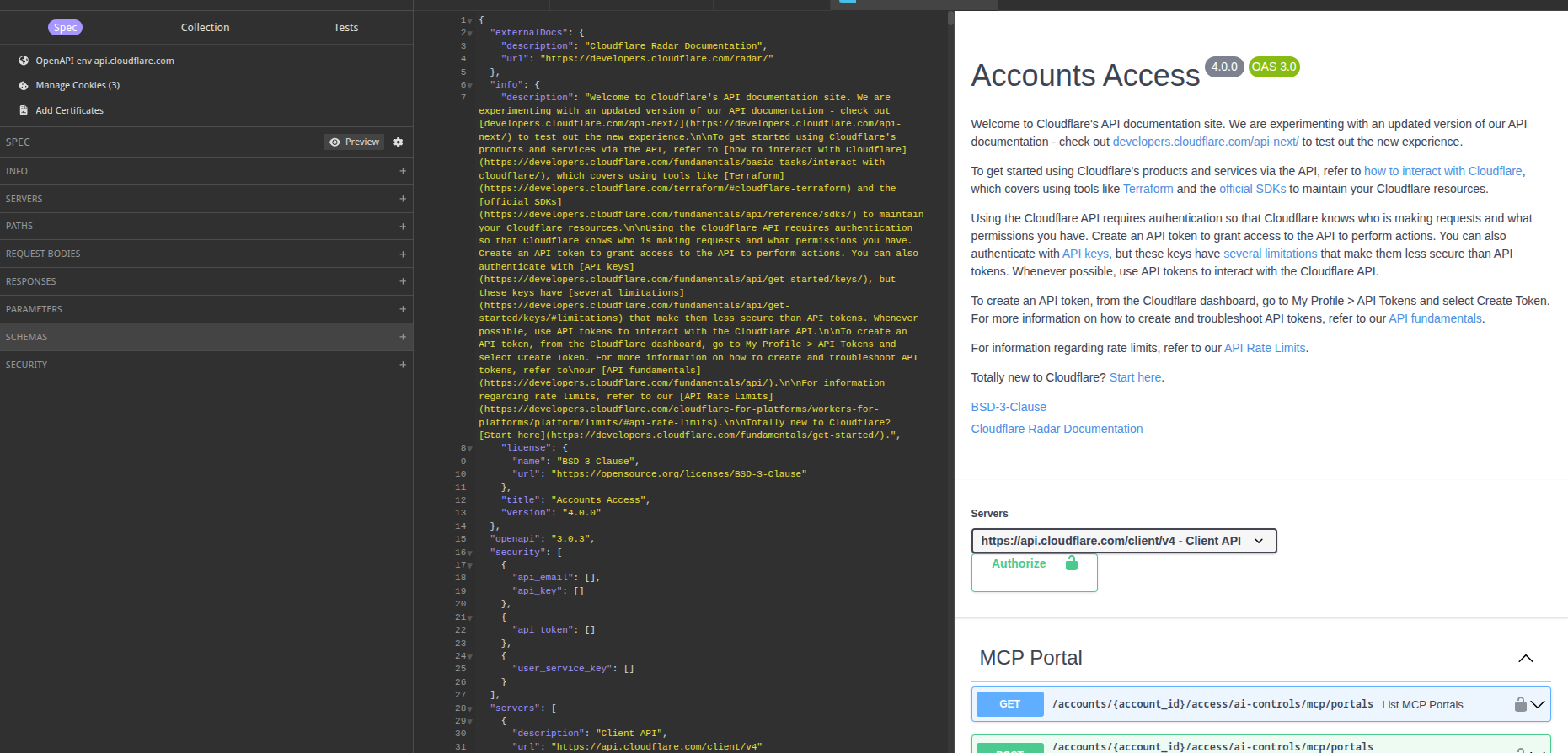Expand the RESPONSES section plus icon

point(403,281)
